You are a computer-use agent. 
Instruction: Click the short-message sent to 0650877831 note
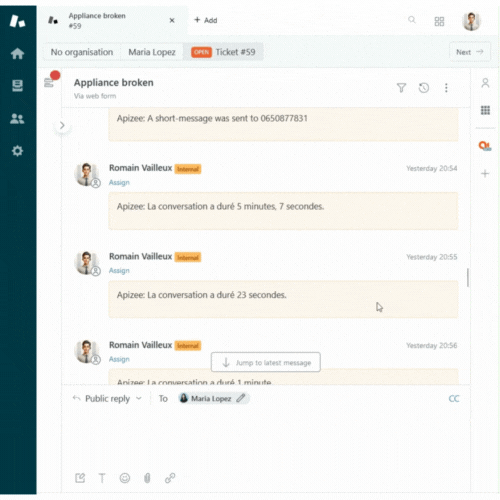(x=283, y=124)
